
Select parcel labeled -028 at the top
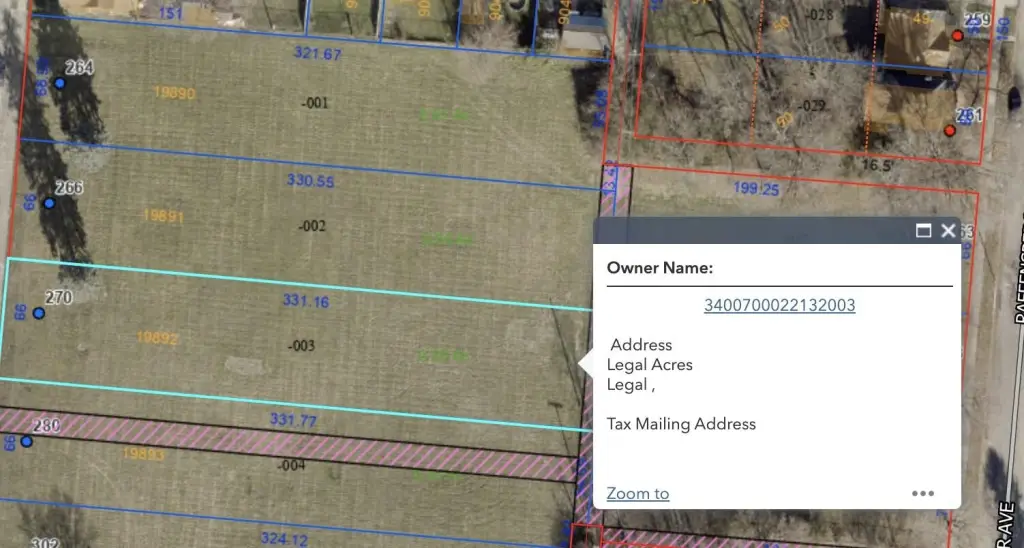[x=819, y=14]
